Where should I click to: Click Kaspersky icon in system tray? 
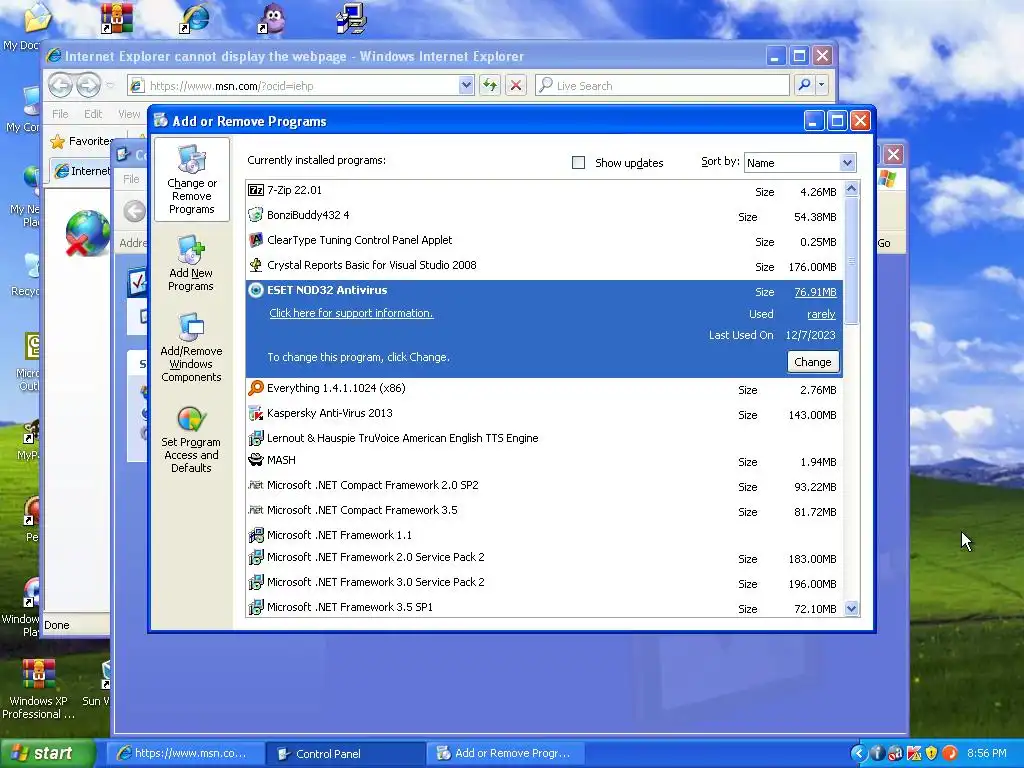tap(913, 753)
